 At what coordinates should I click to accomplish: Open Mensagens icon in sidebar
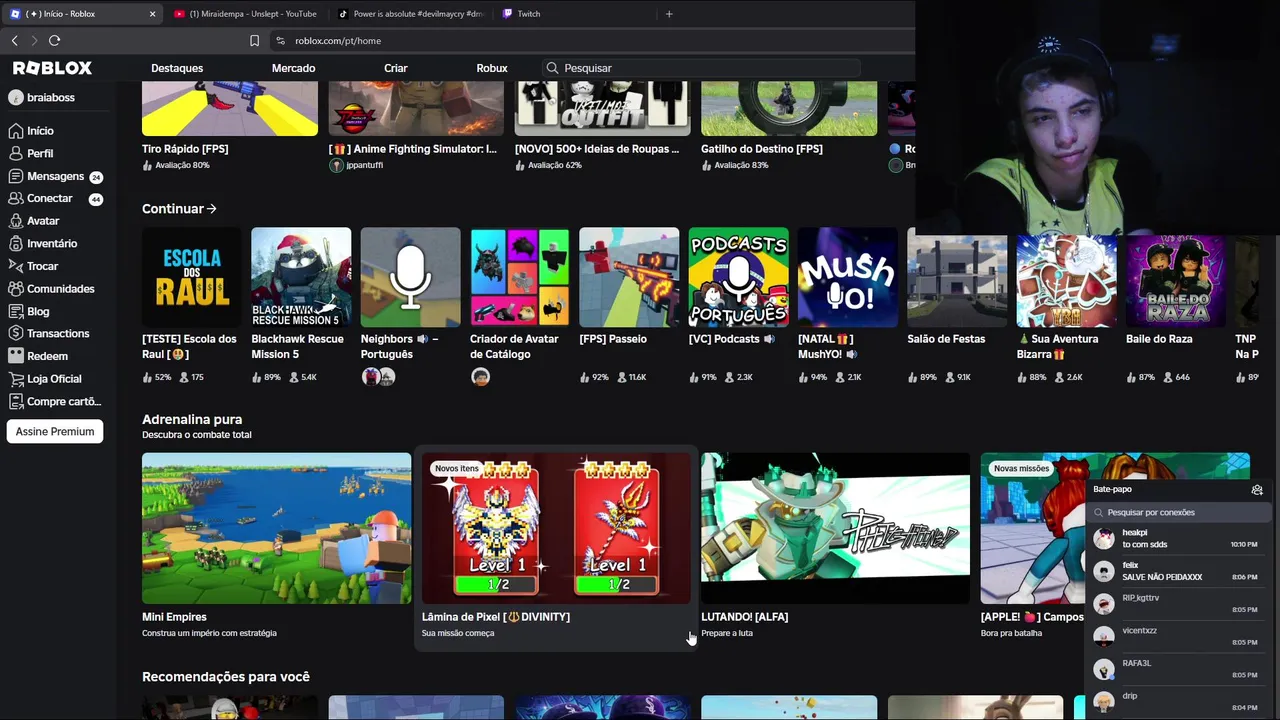[x=15, y=176]
